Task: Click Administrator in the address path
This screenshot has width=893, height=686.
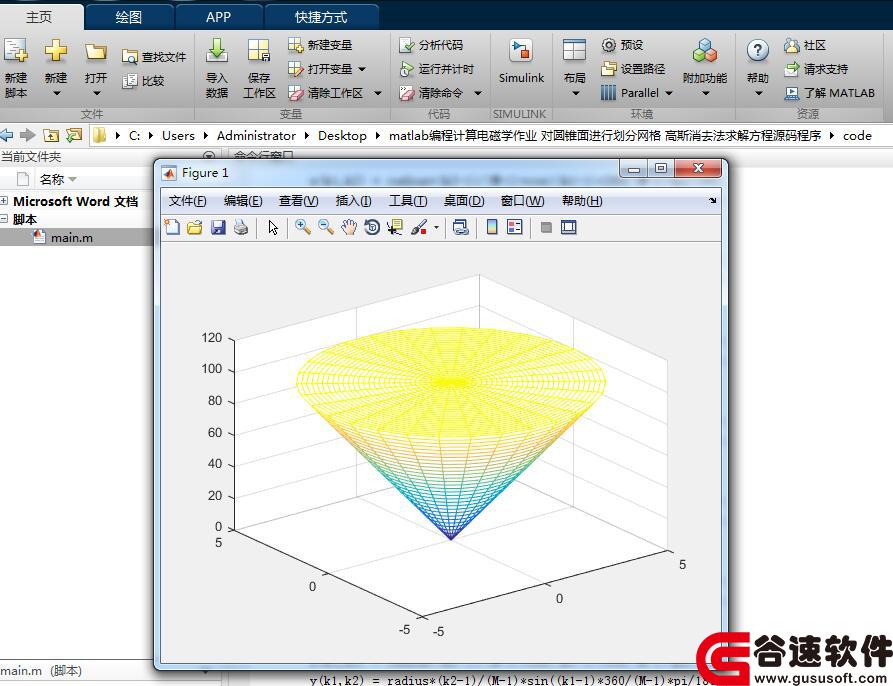Action: 256,135
